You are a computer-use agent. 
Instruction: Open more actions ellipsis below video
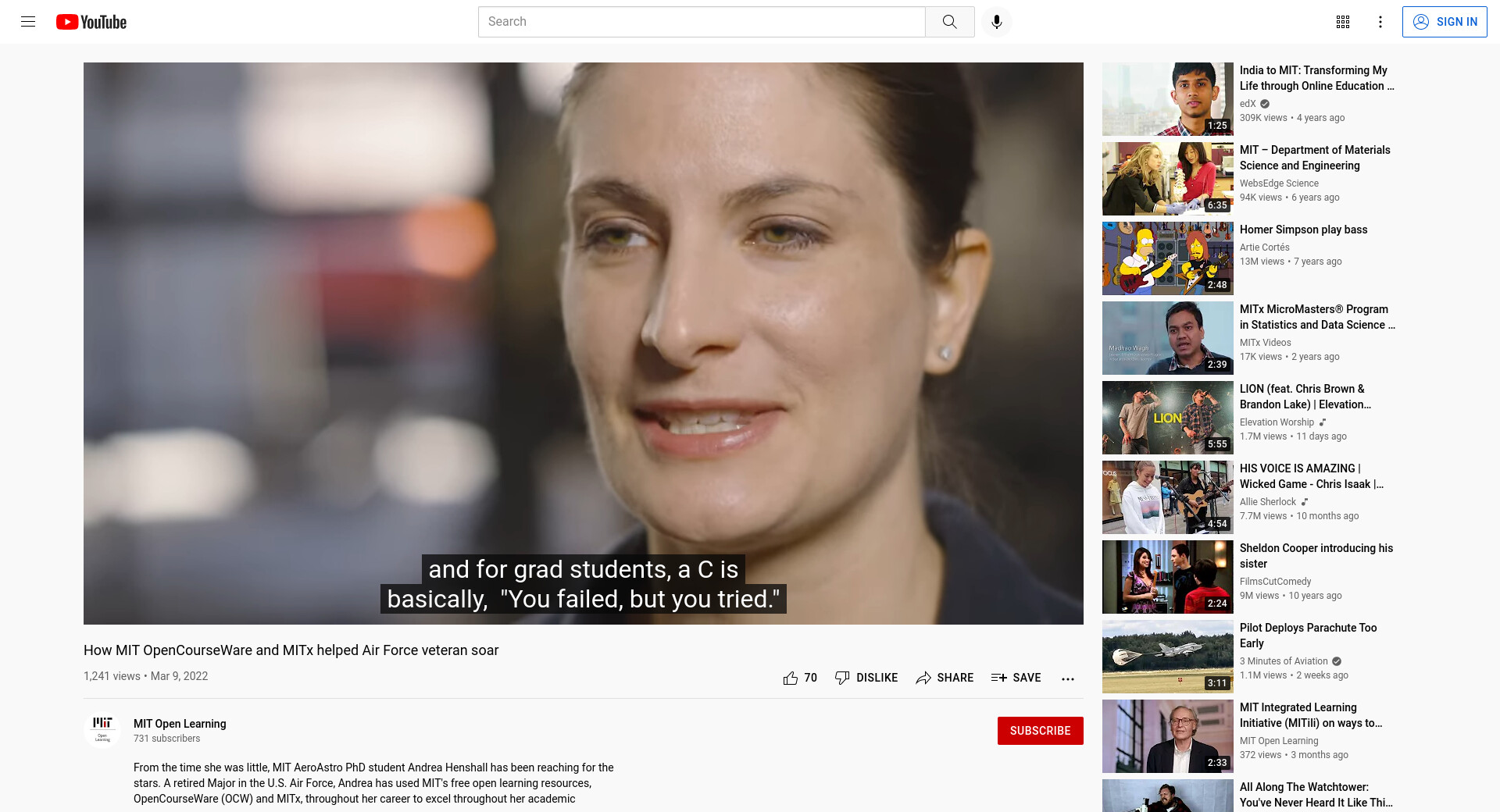[1068, 678]
